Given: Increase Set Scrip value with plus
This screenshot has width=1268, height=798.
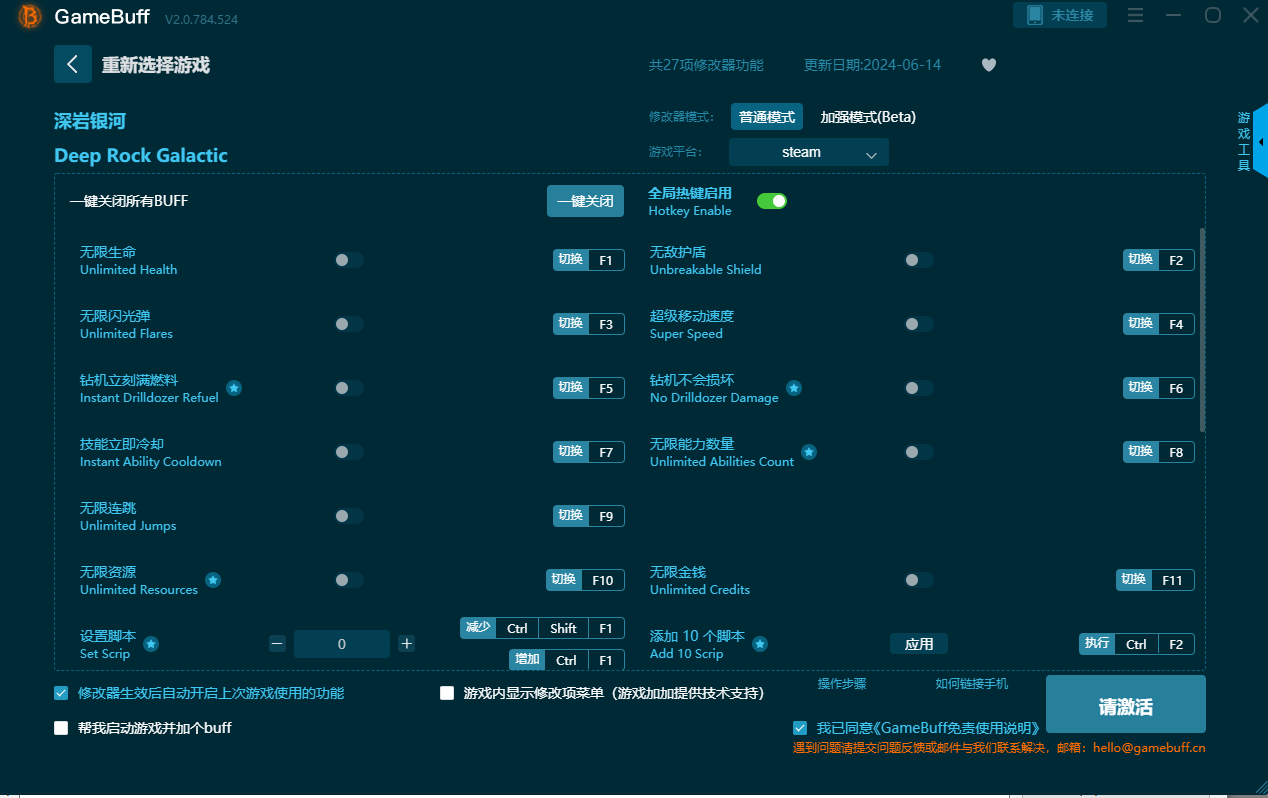Looking at the screenshot, I should click(x=406, y=644).
